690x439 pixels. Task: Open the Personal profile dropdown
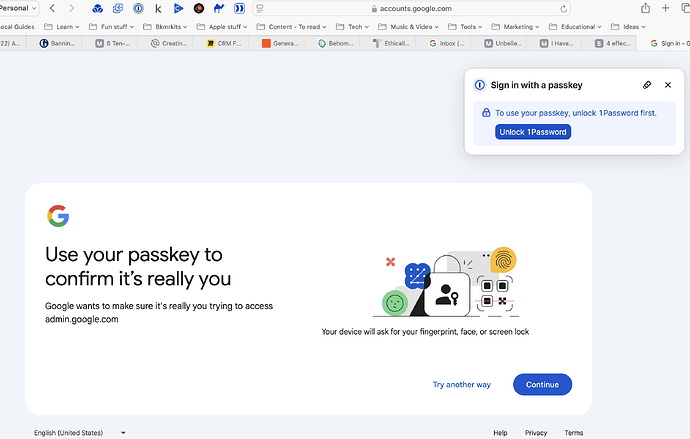(18, 8)
